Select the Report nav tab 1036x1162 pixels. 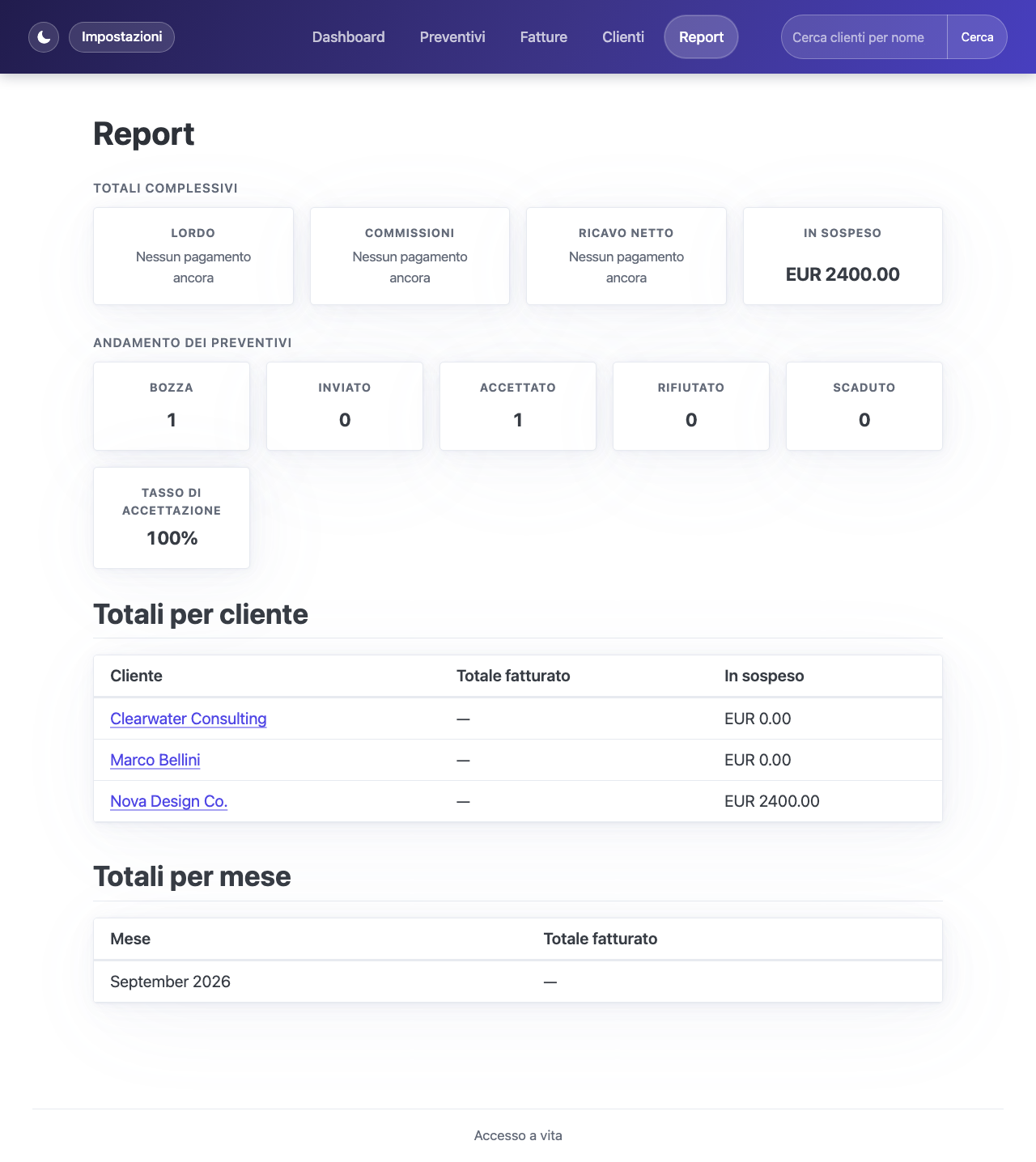[x=701, y=37]
